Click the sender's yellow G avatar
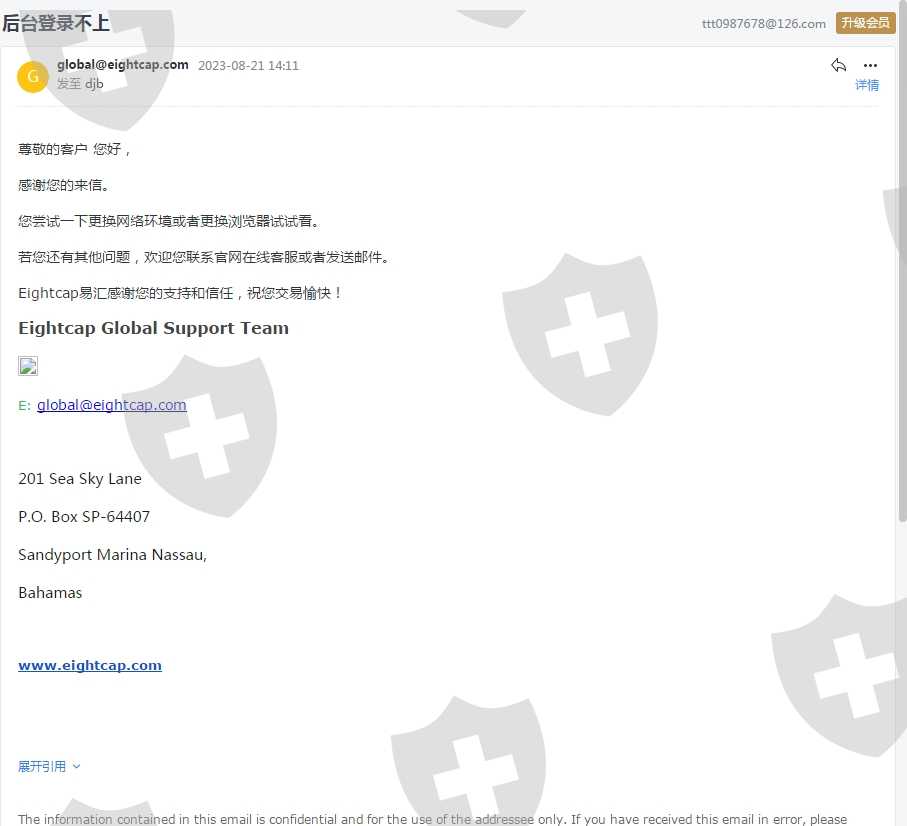The image size is (907, 826). [33, 76]
